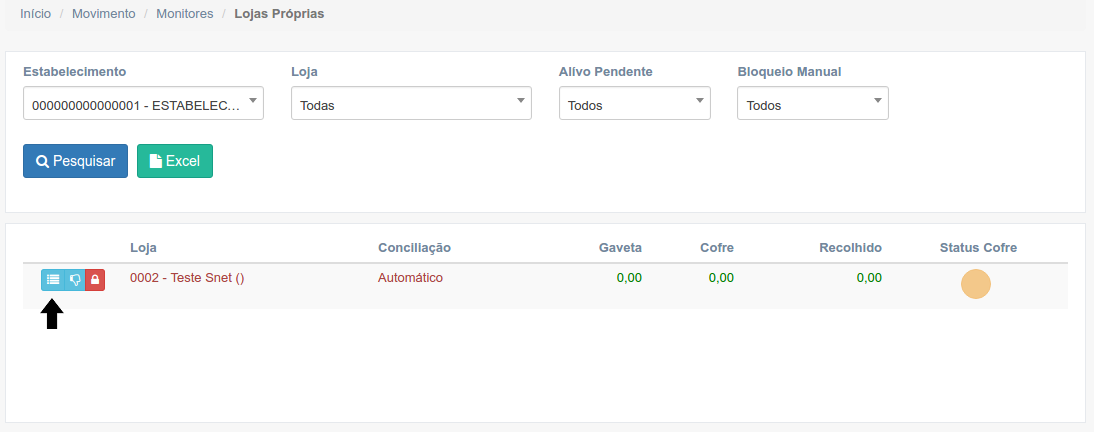Screen dimensions: 1094x432
Task: Go to Início in the breadcrumb
Action: (x=36, y=14)
